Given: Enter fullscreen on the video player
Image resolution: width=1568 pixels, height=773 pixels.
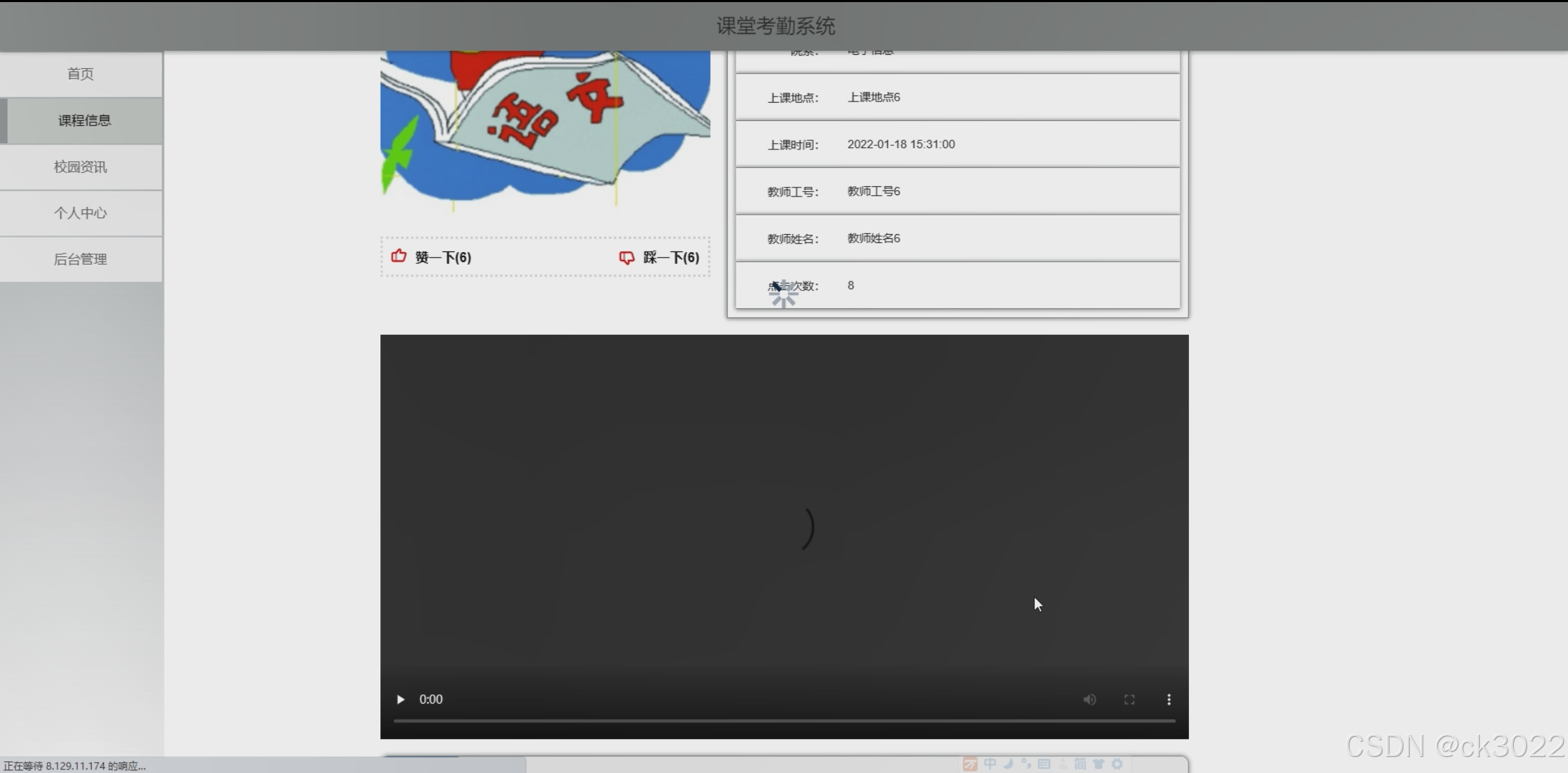Looking at the screenshot, I should point(1129,699).
